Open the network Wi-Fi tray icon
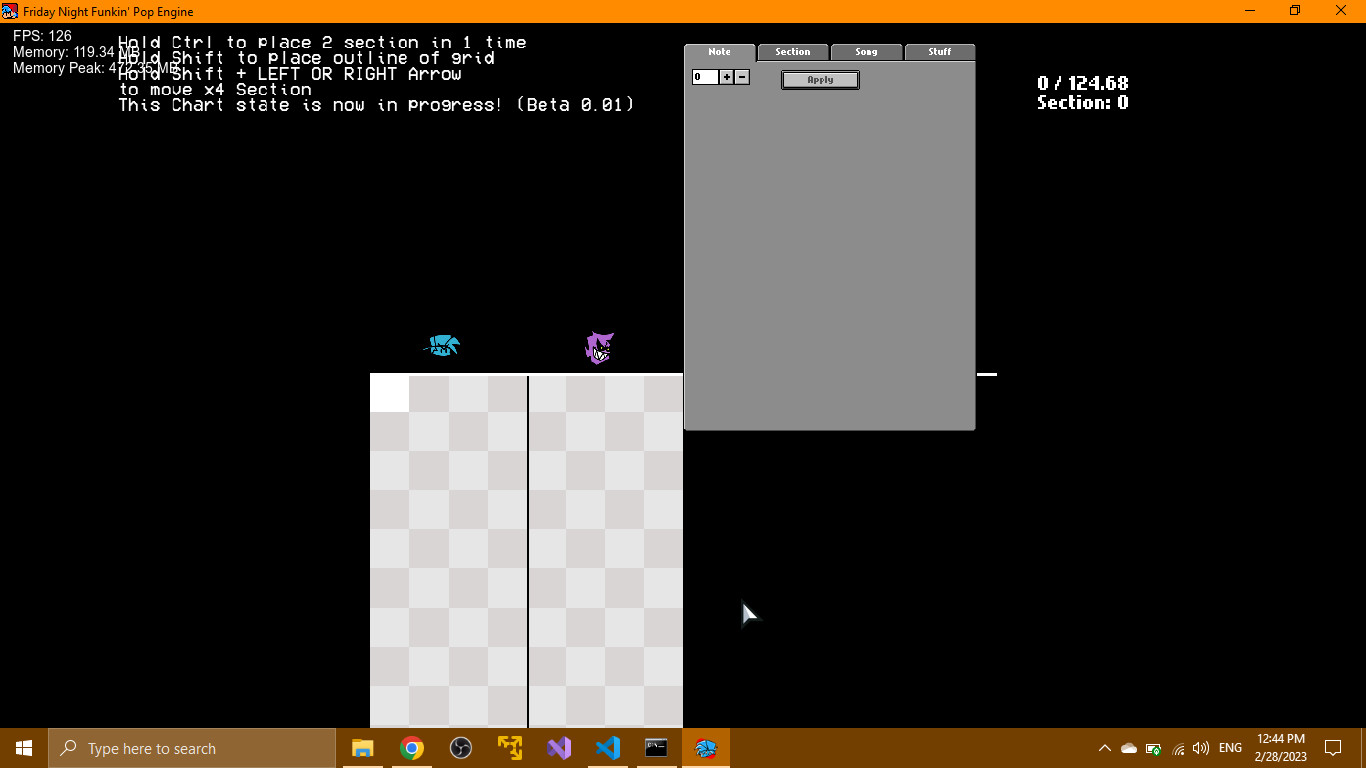 pyautogui.click(x=1178, y=748)
